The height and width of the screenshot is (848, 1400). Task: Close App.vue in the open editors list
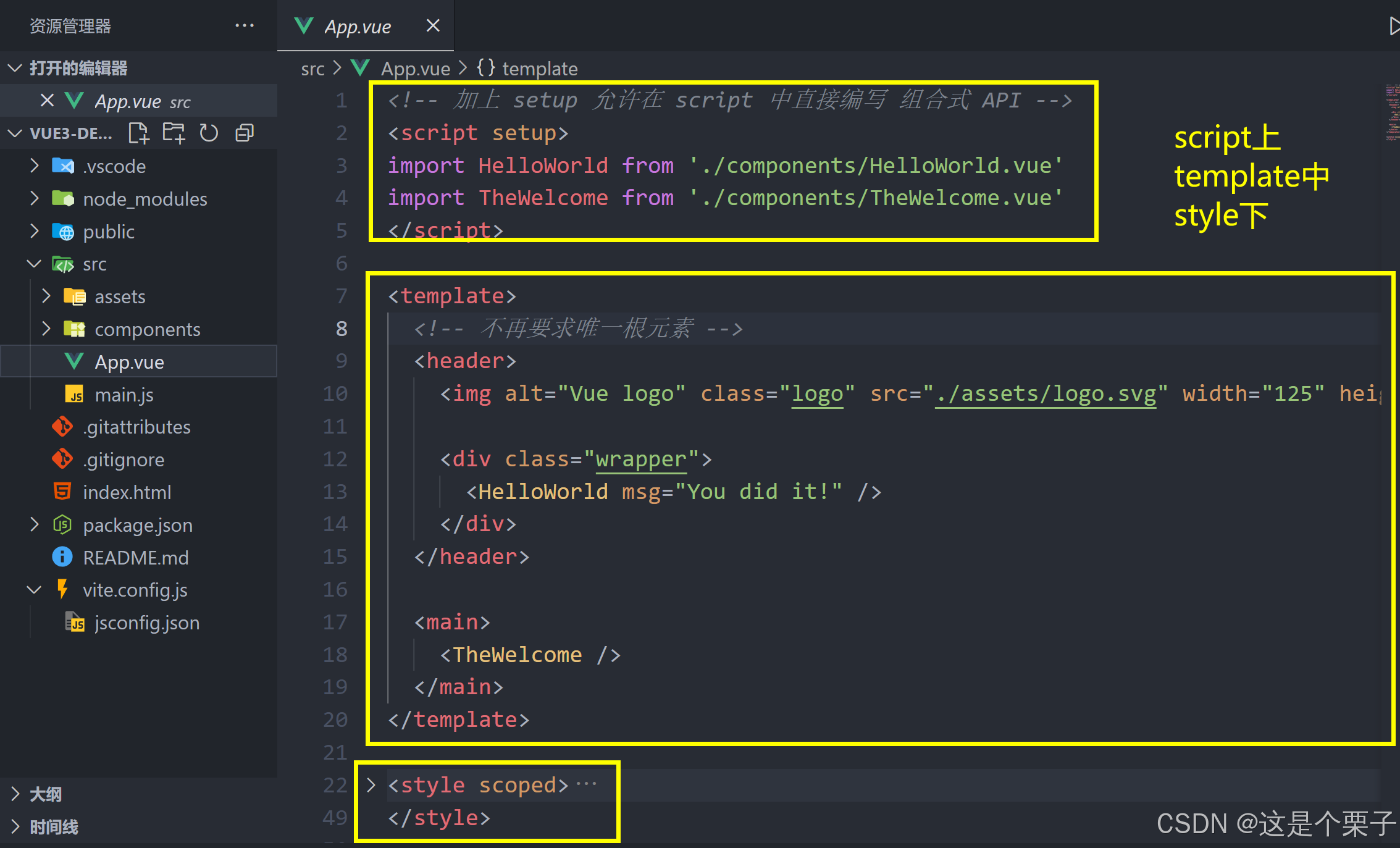coord(47,101)
